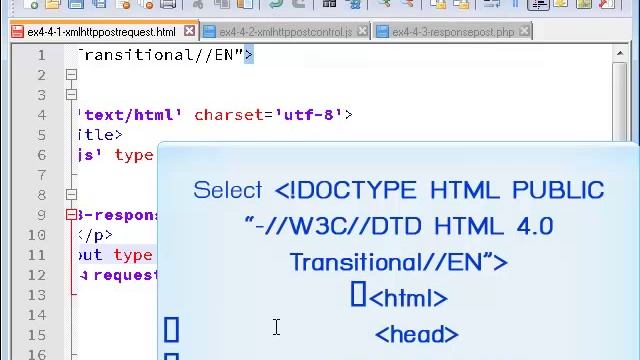Toggle the highlighted Indent Guide icon
Image resolution: width=640 pixels, height=360 pixels.
click(538, 4)
